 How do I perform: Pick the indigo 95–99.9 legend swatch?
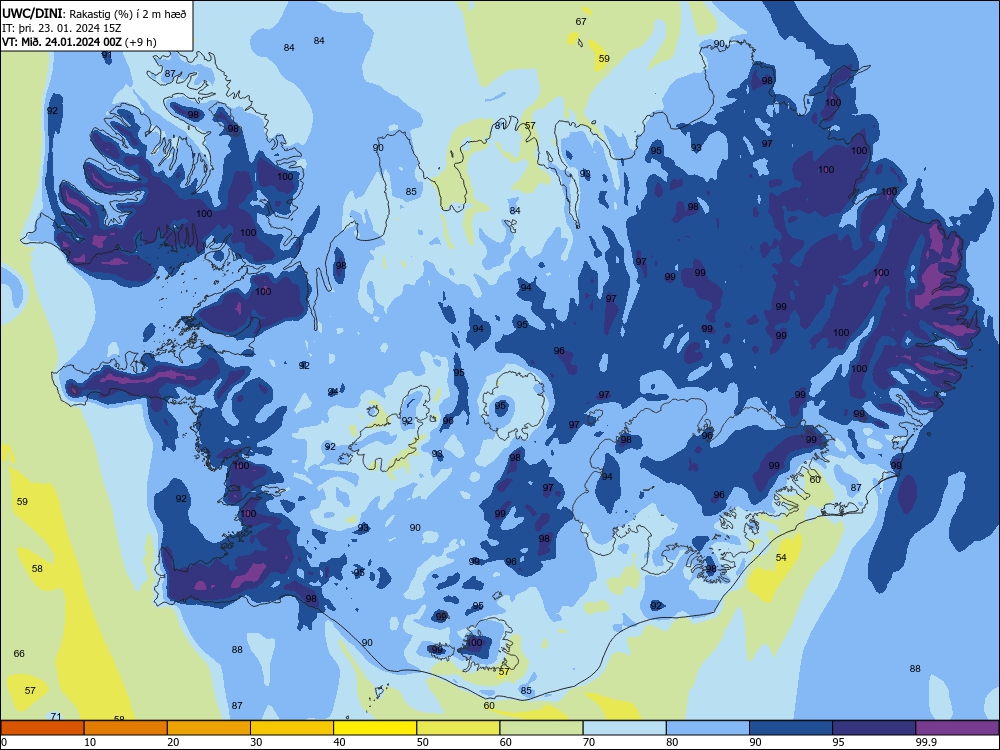point(874,728)
